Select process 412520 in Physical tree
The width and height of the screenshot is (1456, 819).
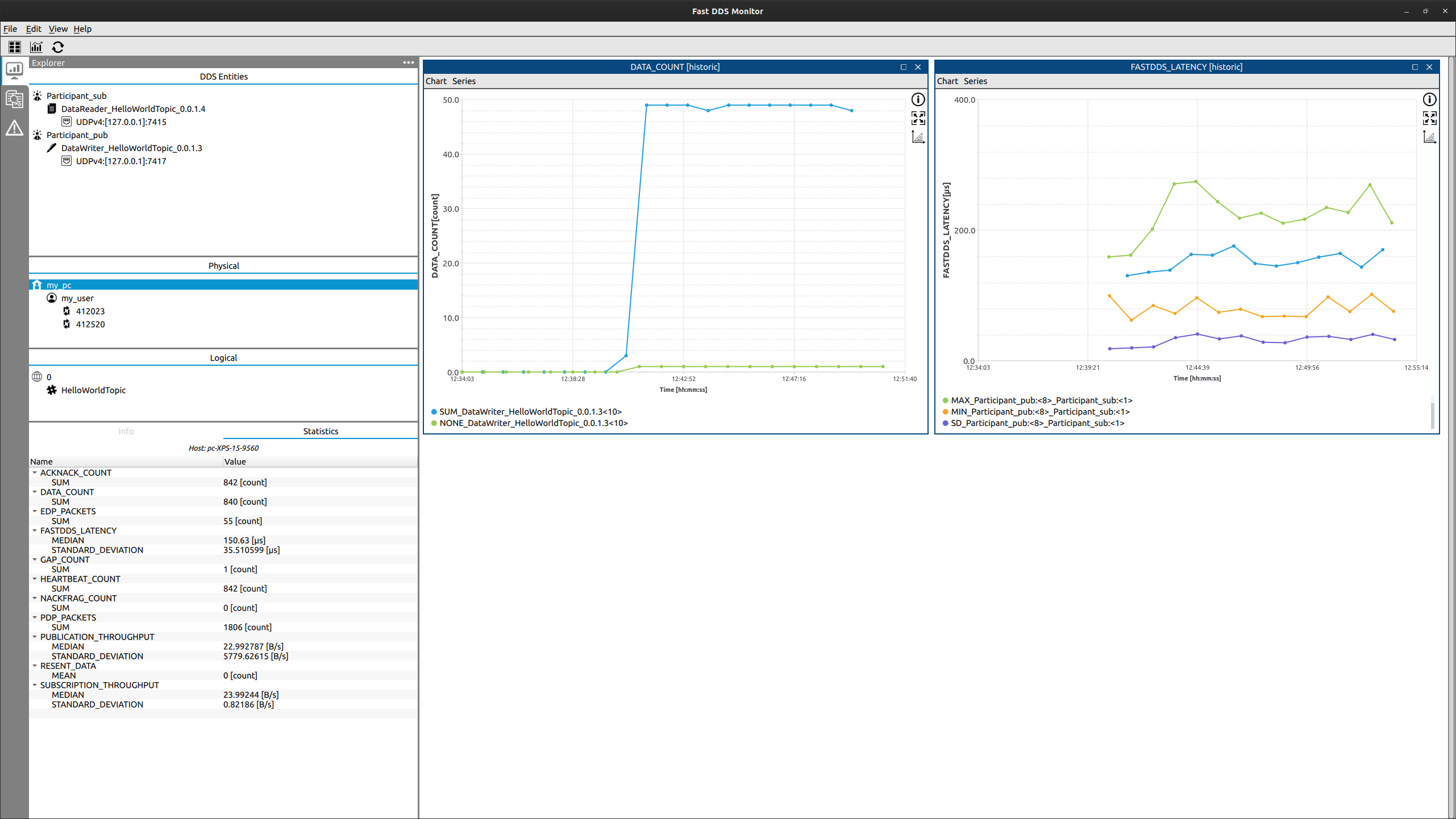point(90,324)
